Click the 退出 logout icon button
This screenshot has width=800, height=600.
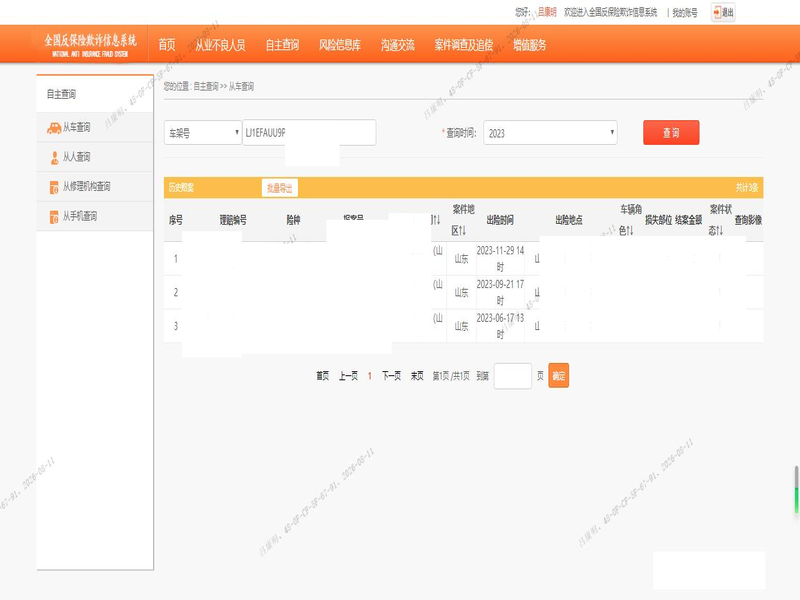pos(723,12)
